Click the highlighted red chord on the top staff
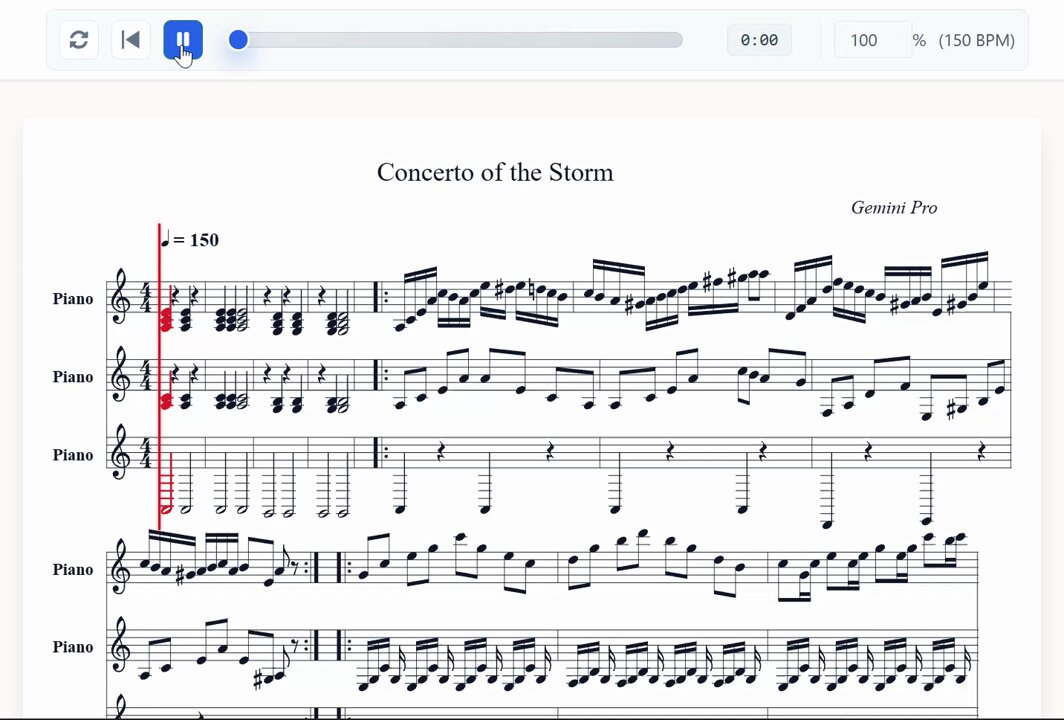Viewport: 1064px width, 720px height. tap(166, 319)
